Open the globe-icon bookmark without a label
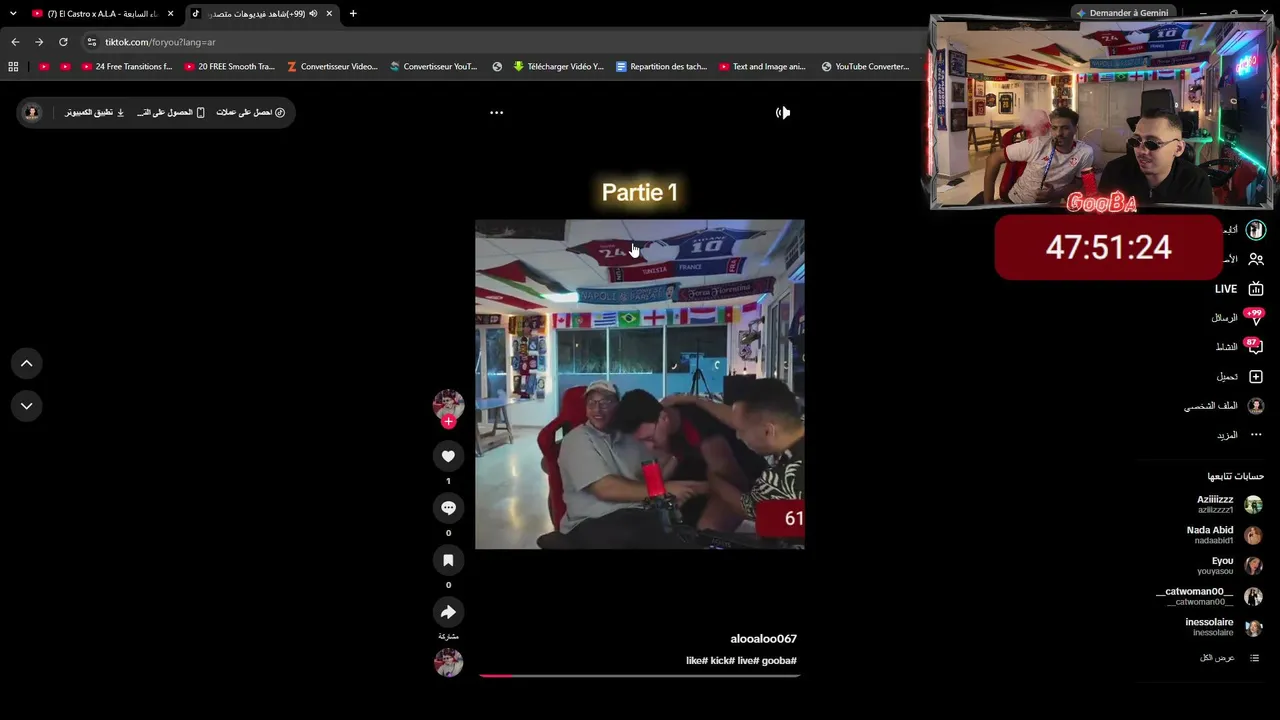Image resolution: width=1280 pixels, height=720 pixels. pos(497,67)
